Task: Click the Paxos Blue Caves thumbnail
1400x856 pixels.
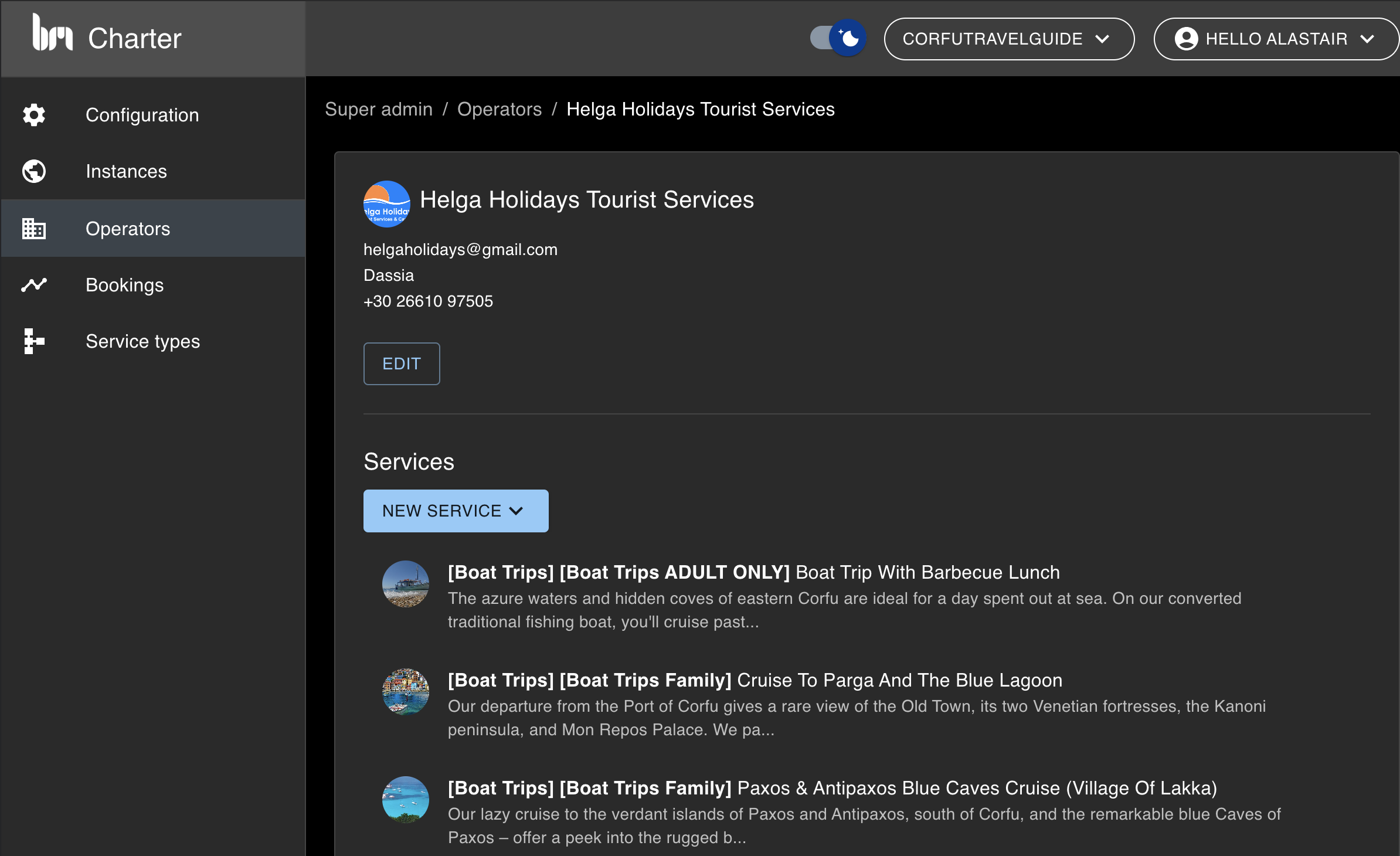Action: (406, 800)
